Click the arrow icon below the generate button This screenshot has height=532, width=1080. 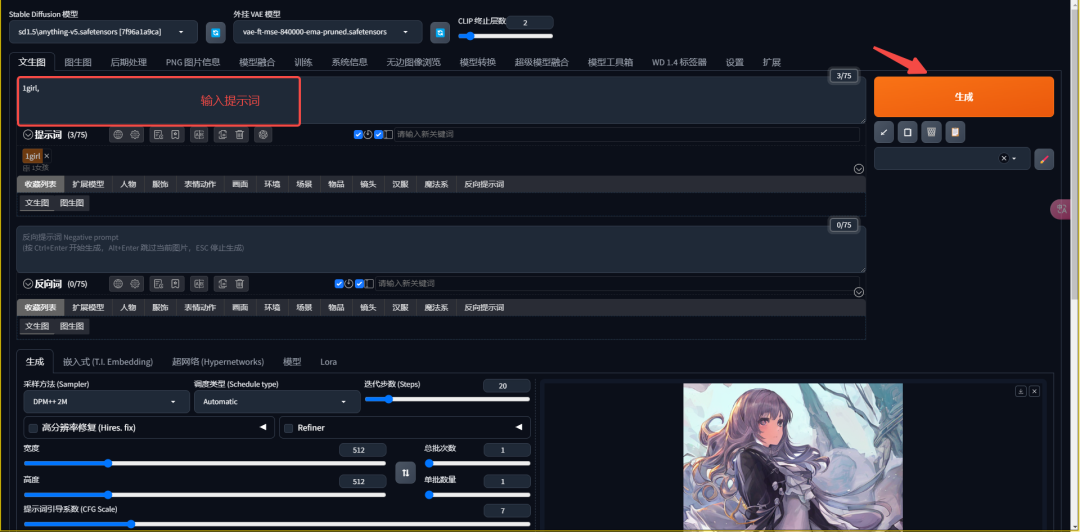pos(884,132)
